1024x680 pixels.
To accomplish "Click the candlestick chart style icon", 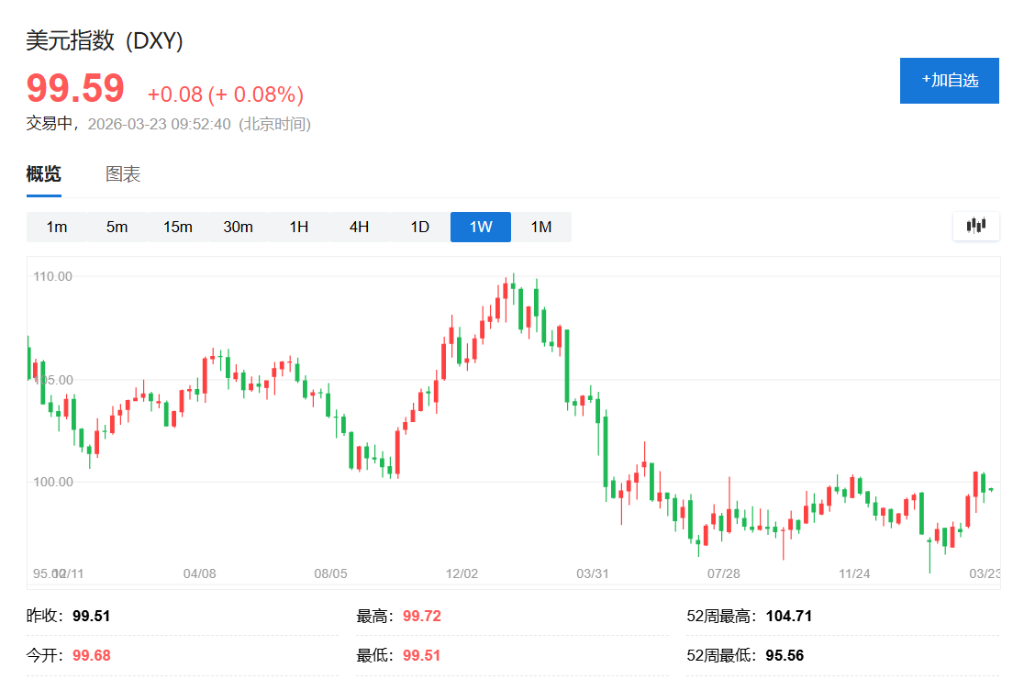I will [x=975, y=226].
